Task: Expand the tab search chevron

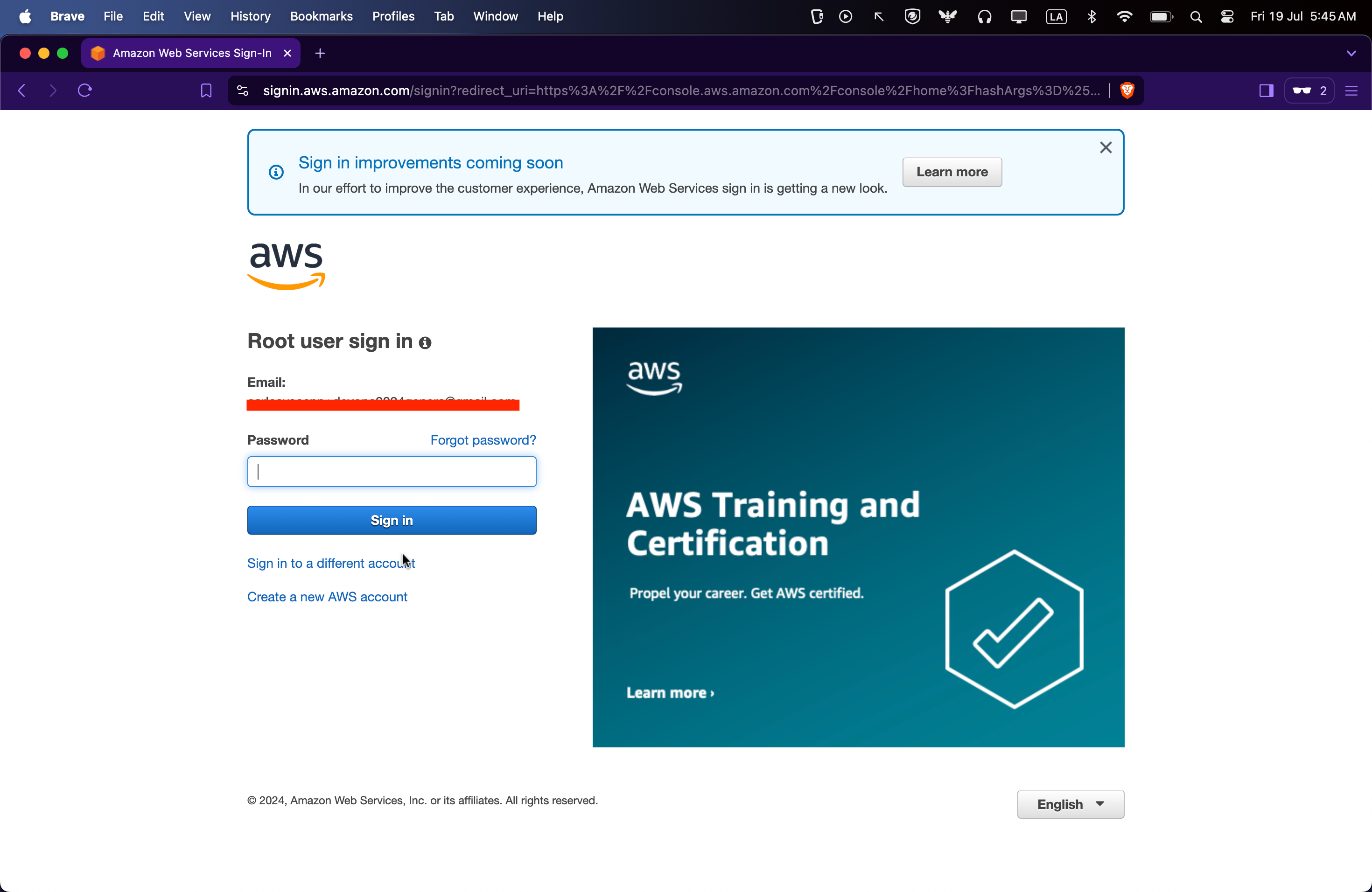Action: (x=1351, y=53)
